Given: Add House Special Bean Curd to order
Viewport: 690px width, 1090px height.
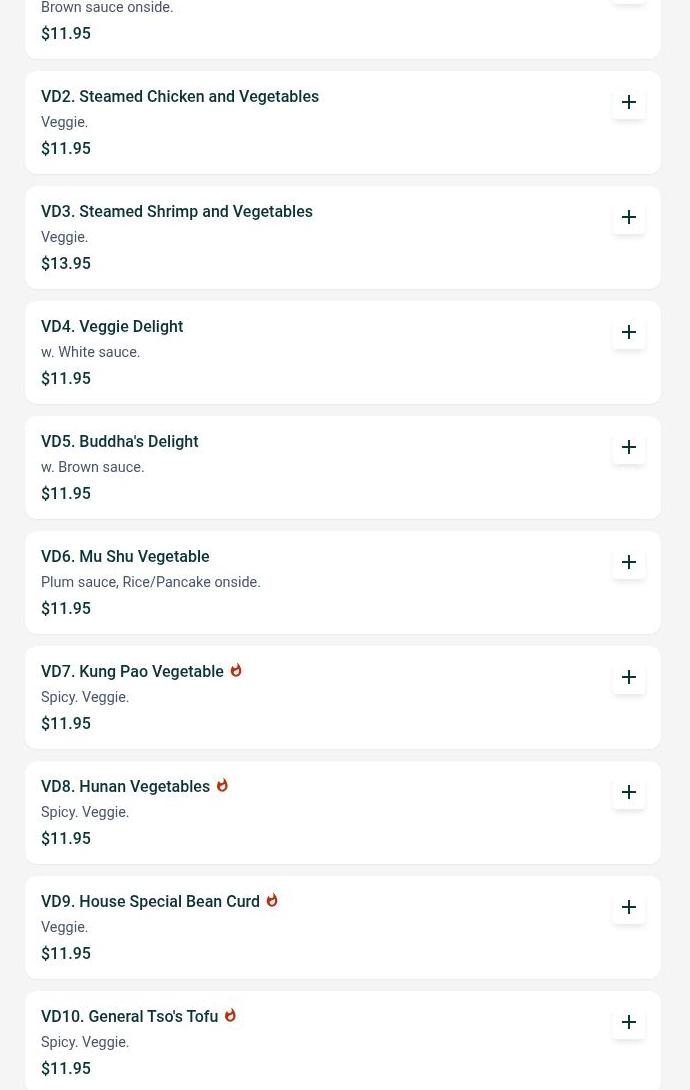Looking at the screenshot, I should (x=629, y=907).
